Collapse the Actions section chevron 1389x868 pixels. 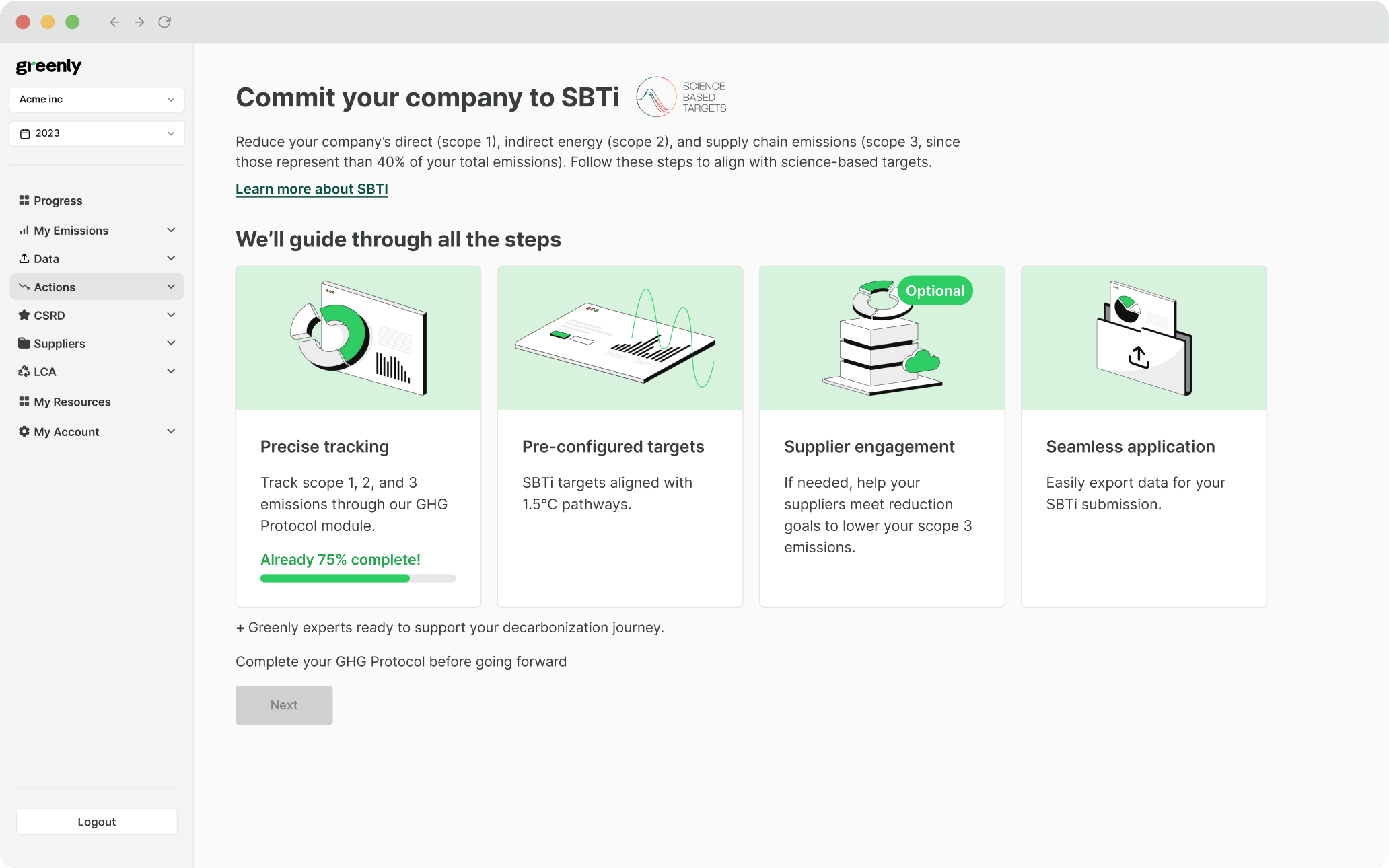pyautogui.click(x=171, y=287)
